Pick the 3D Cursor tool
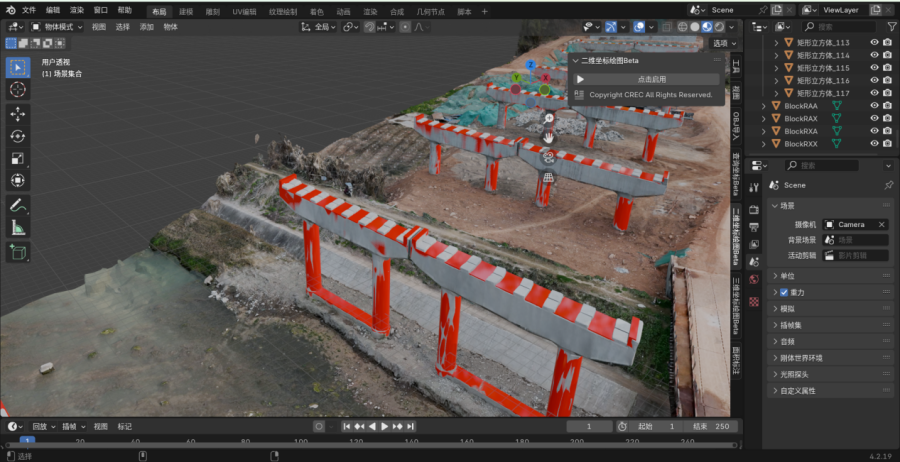Image resolution: width=900 pixels, height=462 pixels. [18, 90]
